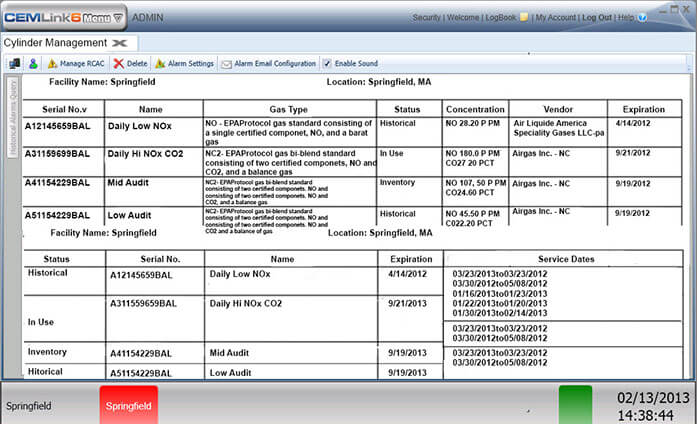
Task: Click the user profile toolbar icon
Action: [33, 64]
